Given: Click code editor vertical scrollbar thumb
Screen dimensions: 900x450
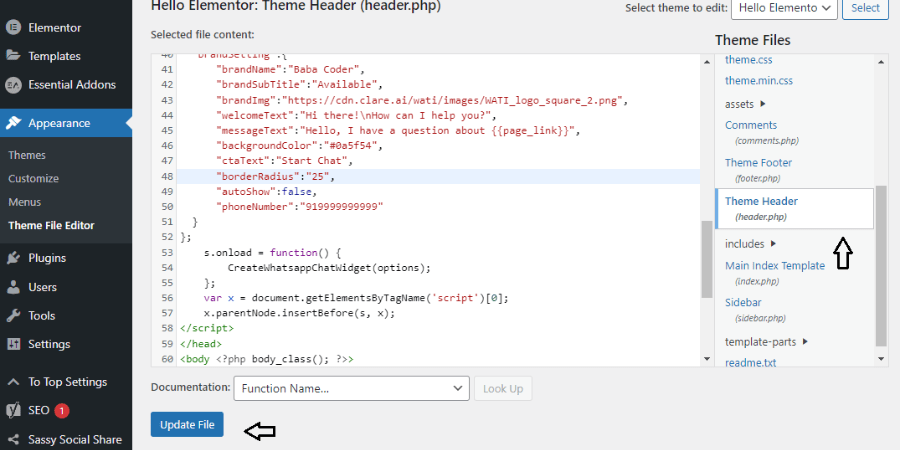Looking at the screenshot, I should point(707,259).
